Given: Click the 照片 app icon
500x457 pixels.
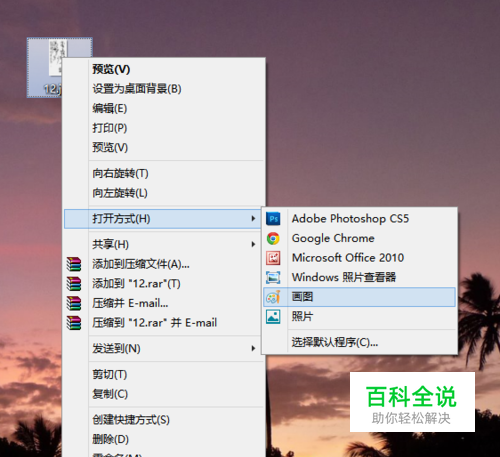Looking at the screenshot, I should coord(273,317).
